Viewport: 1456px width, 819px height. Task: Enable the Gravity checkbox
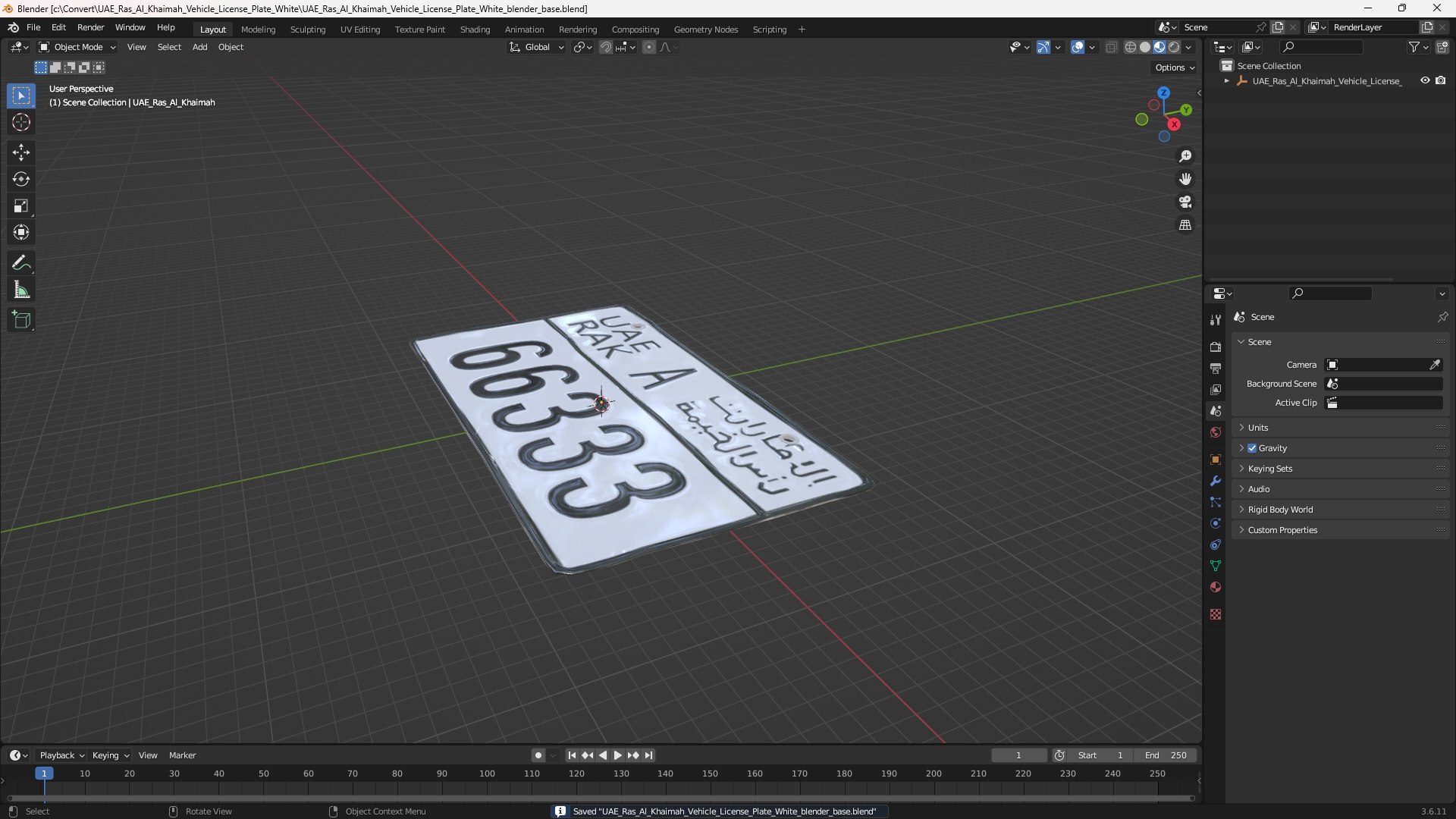point(1252,448)
